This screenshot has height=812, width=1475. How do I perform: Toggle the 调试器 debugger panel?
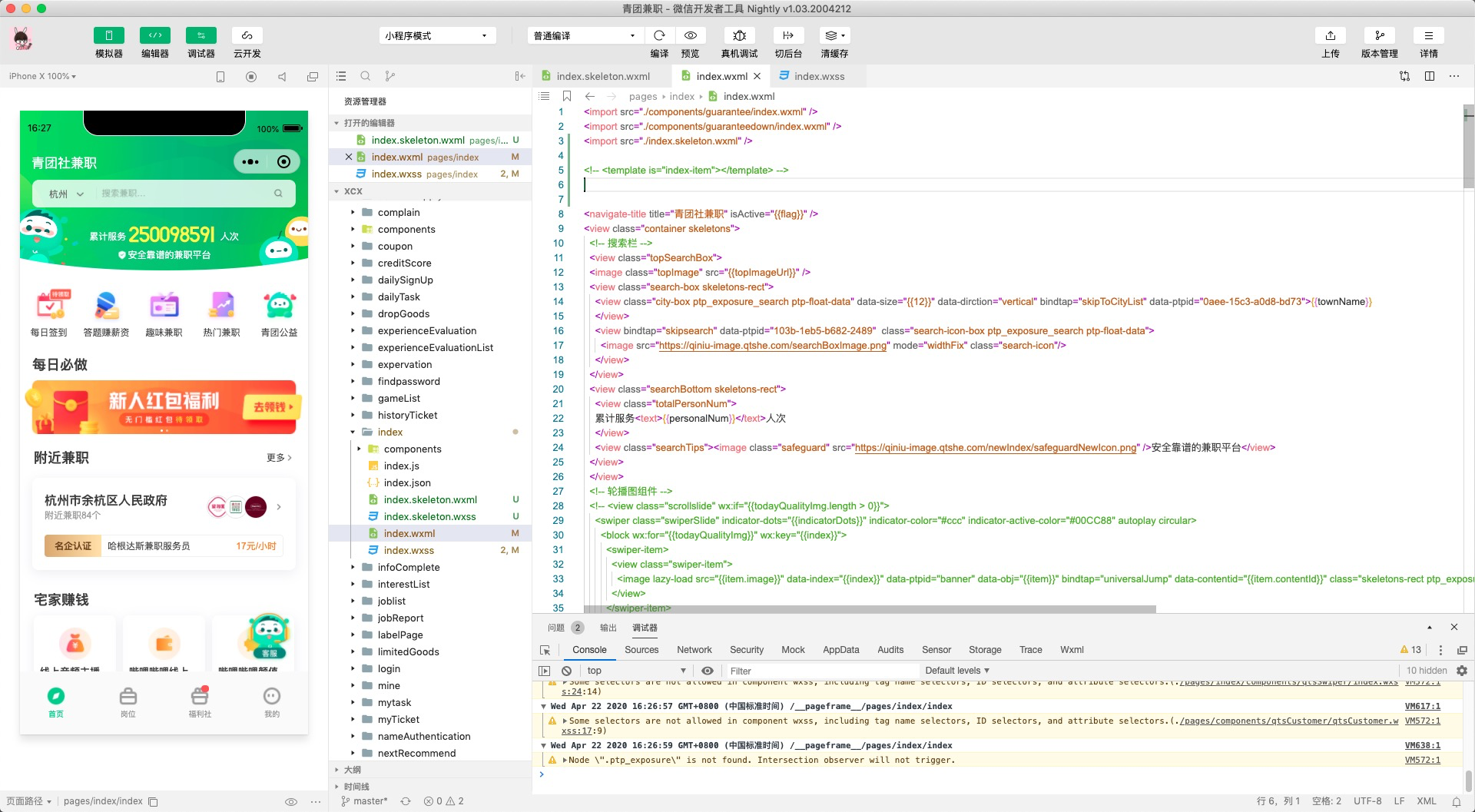point(201,36)
